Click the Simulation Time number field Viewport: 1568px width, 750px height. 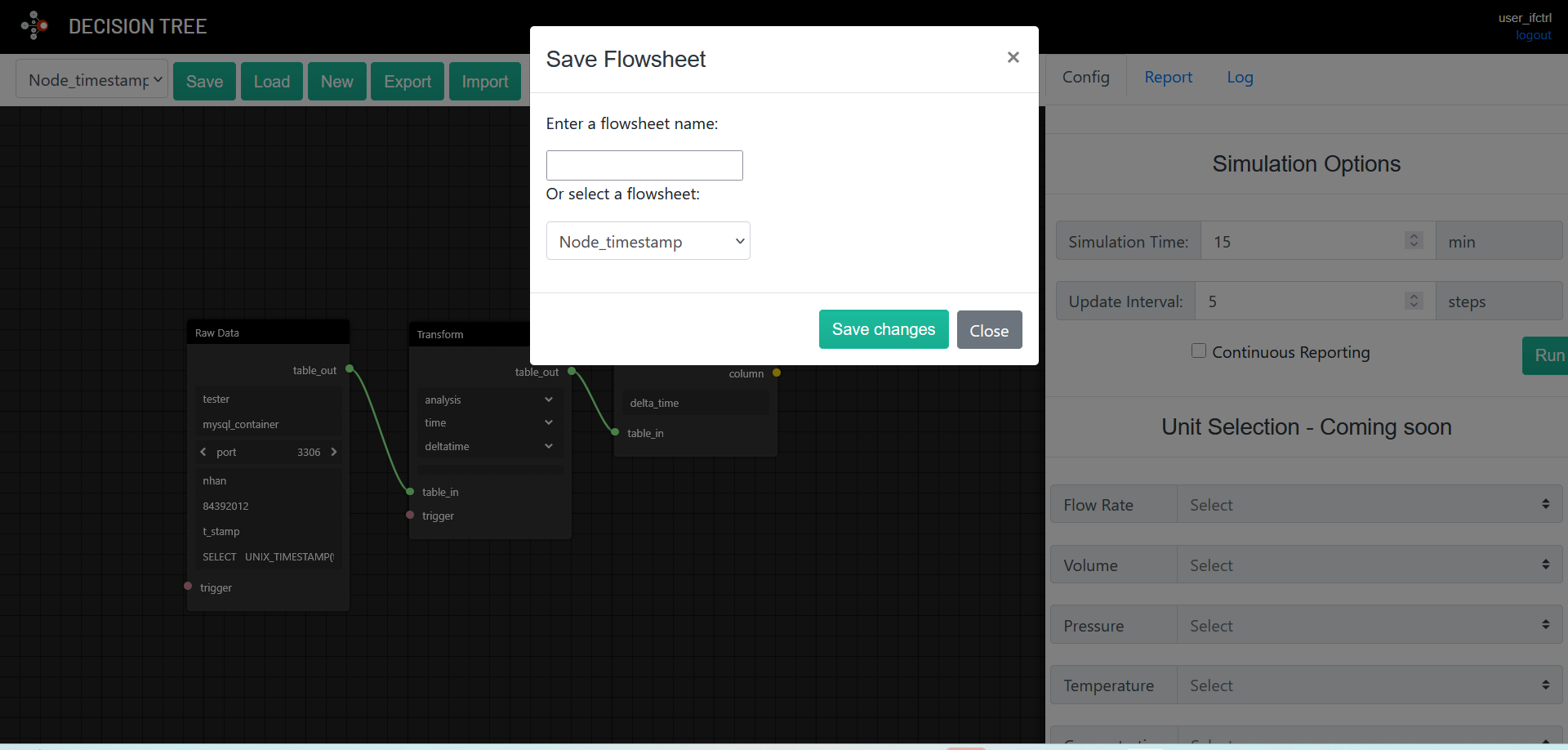pyautogui.click(x=1318, y=241)
